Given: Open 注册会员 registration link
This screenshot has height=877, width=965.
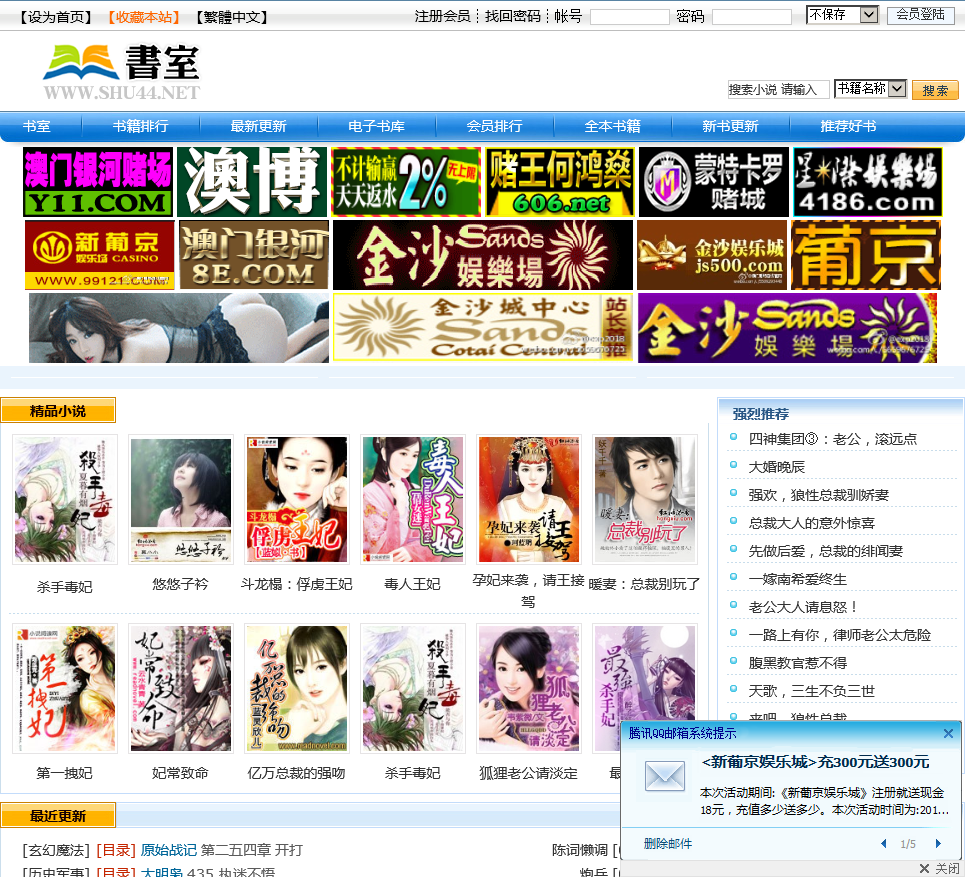Looking at the screenshot, I should (x=442, y=16).
